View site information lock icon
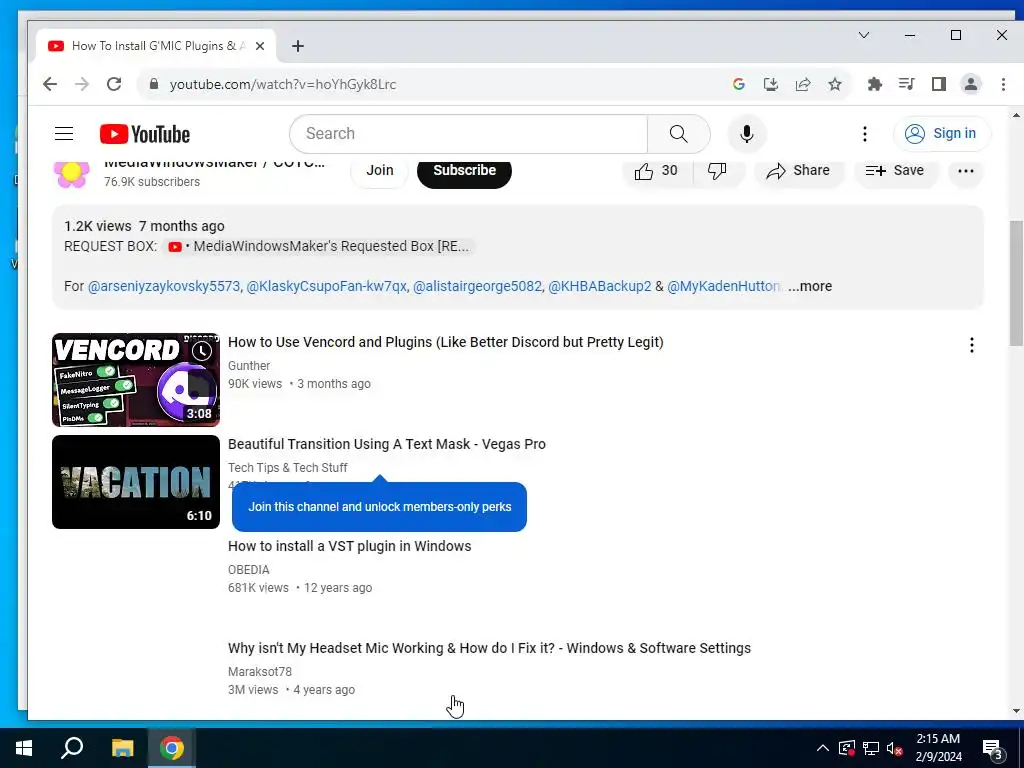Viewport: 1024px width, 768px height. click(153, 84)
